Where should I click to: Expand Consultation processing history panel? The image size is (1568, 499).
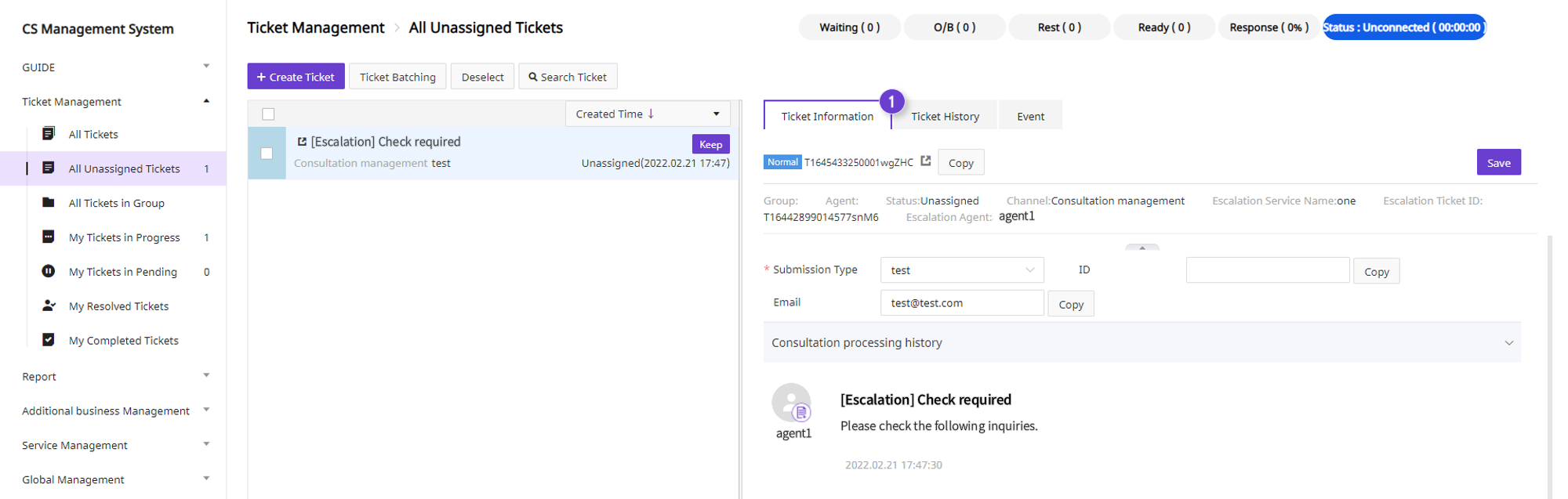1142,342
